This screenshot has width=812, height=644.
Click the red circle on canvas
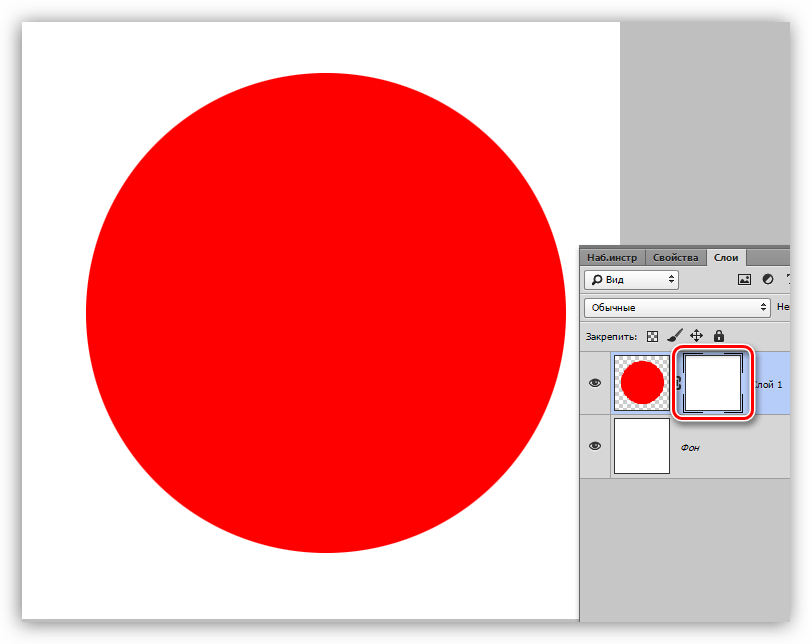[x=326, y=313]
